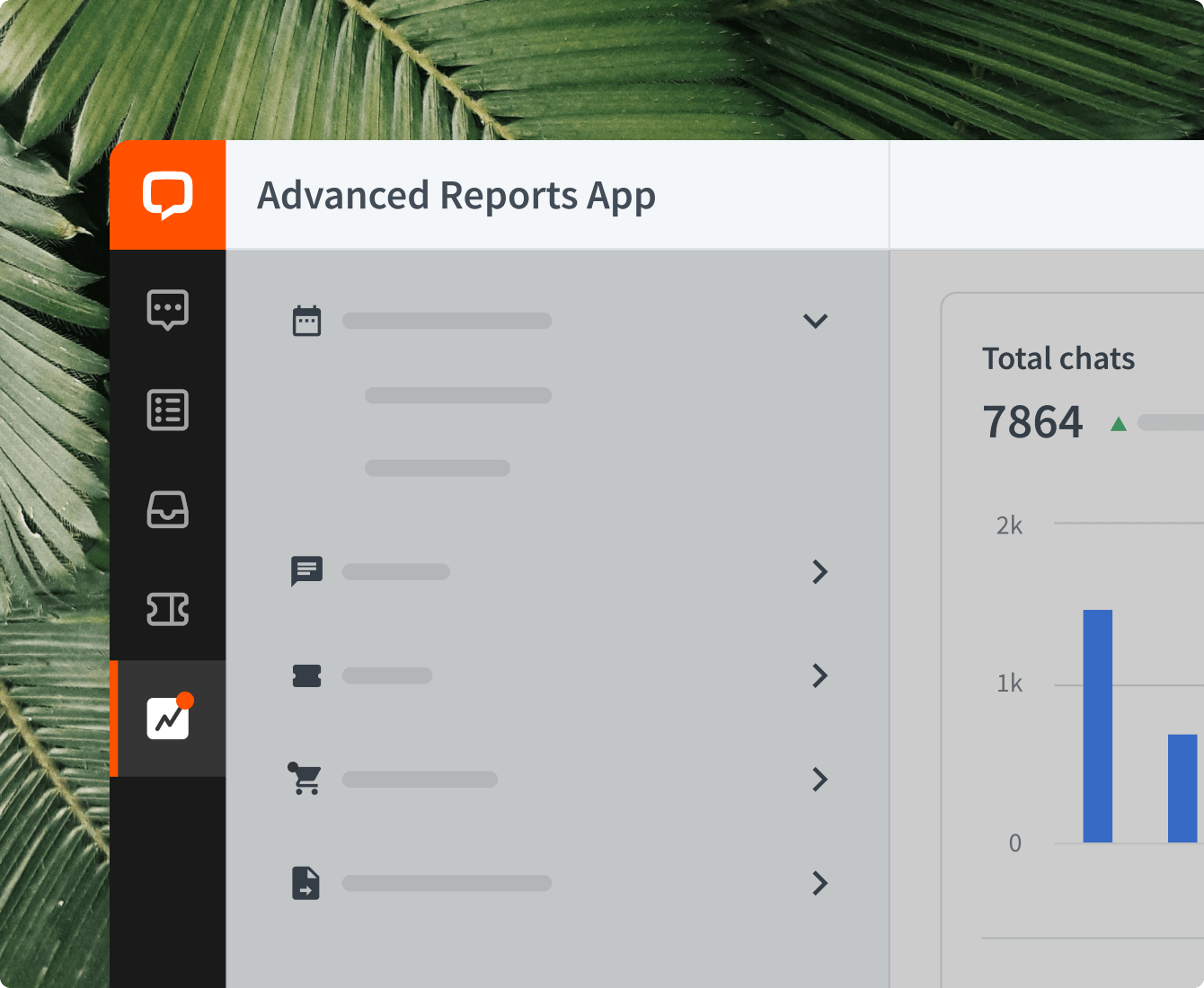The image size is (1204, 988).
Task: Select first sub-item under calendar section
Action: [x=458, y=395]
